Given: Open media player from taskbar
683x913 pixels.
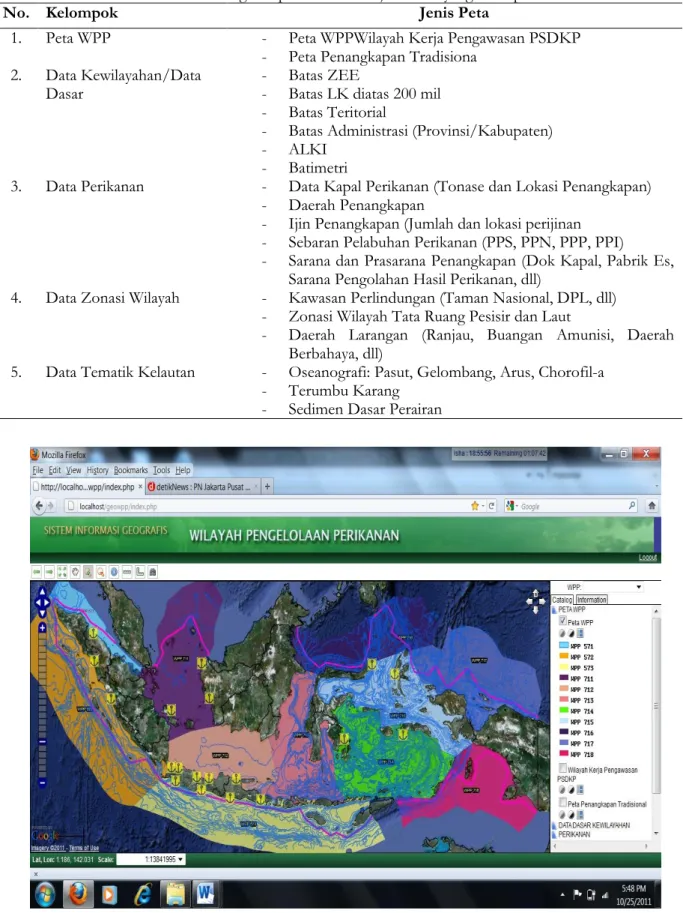Looking at the screenshot, I should click(109, 894).
